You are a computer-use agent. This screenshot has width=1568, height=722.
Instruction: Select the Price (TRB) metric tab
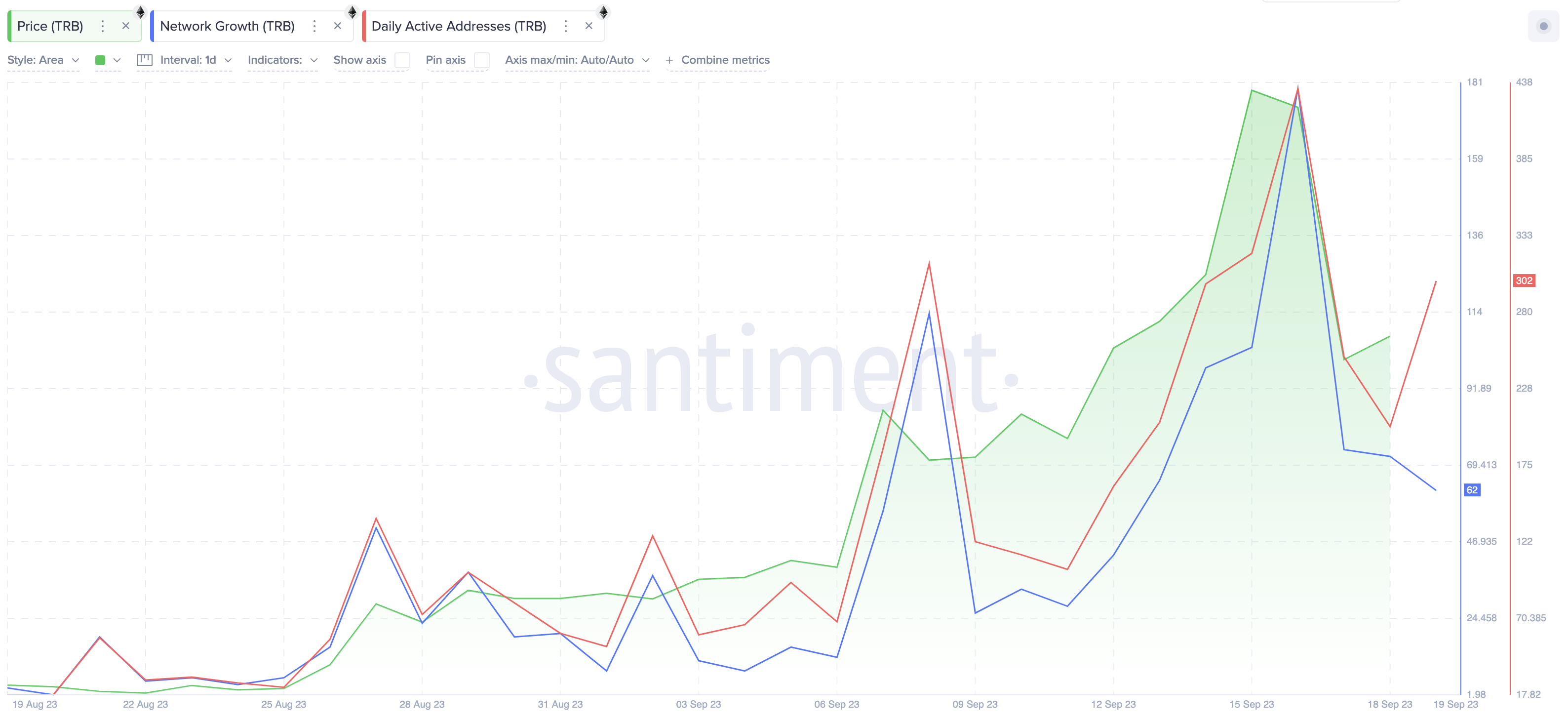click(x=50, y=26)
